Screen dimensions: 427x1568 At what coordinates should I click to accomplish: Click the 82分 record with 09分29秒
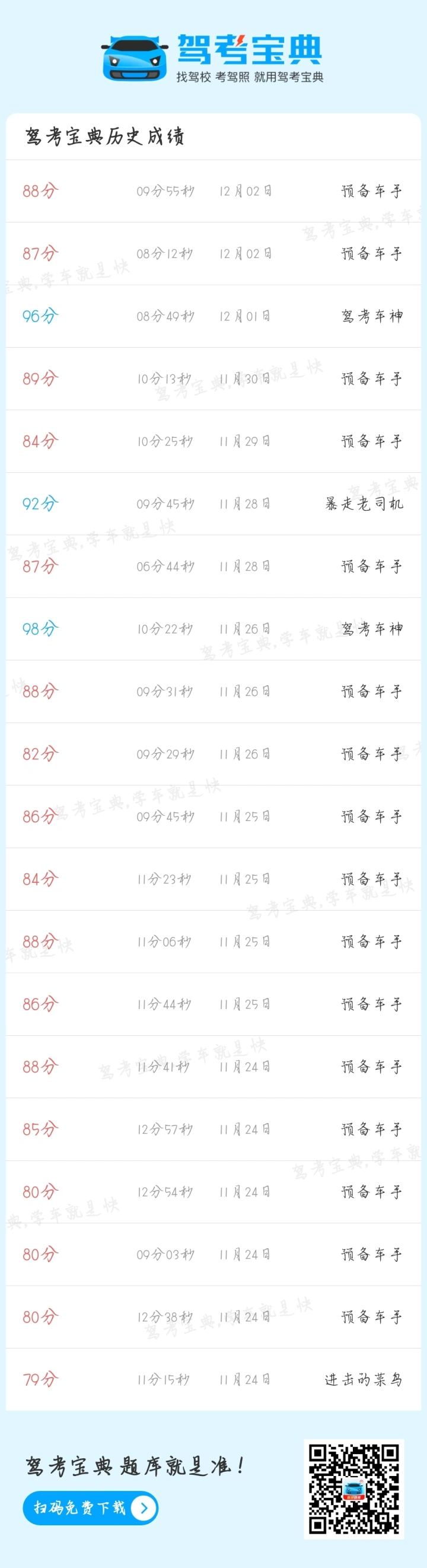tap(213, 753)
